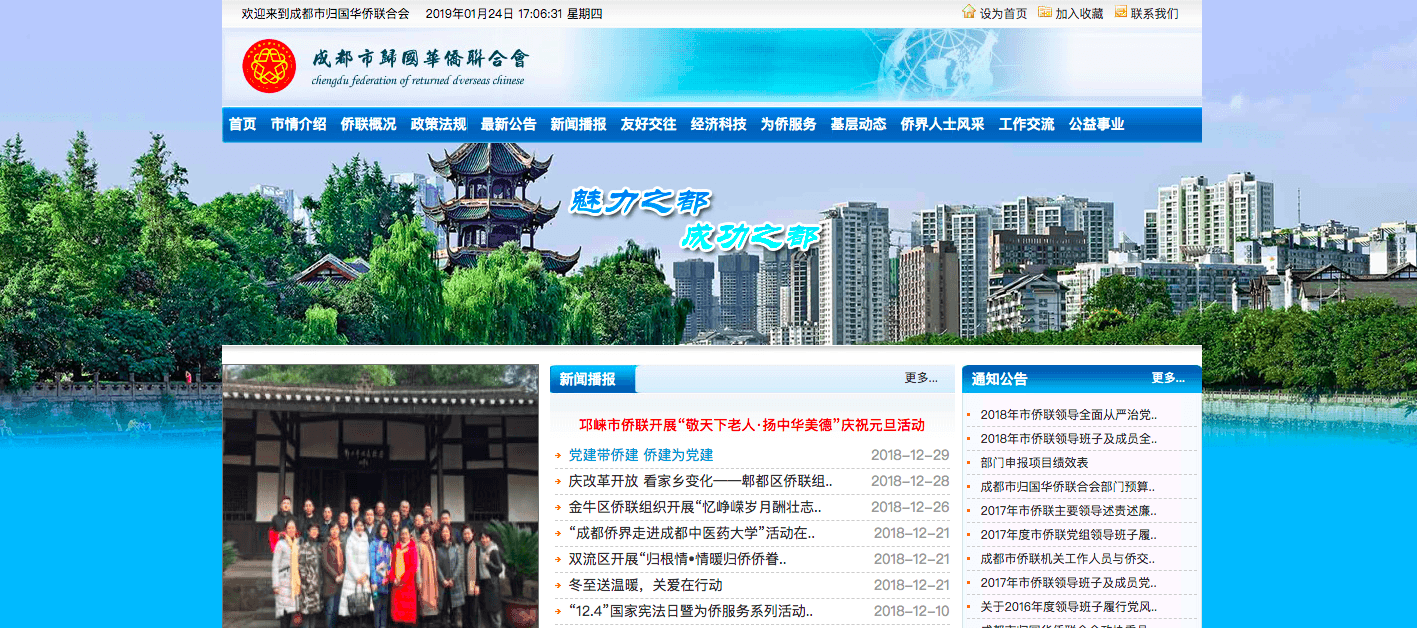Open news item 冬至送温暖，关爱在行动

(645, 585)
